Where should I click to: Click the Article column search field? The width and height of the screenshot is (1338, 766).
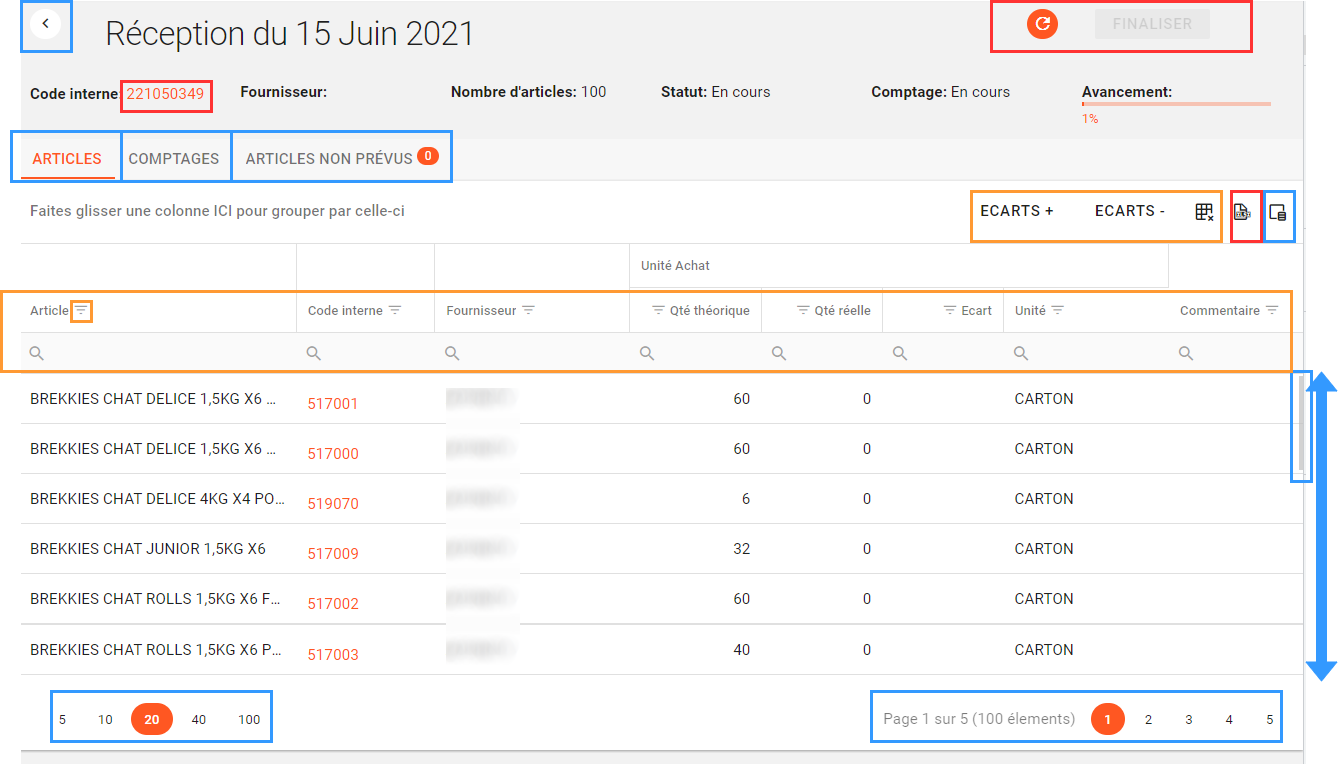(160, 353)
